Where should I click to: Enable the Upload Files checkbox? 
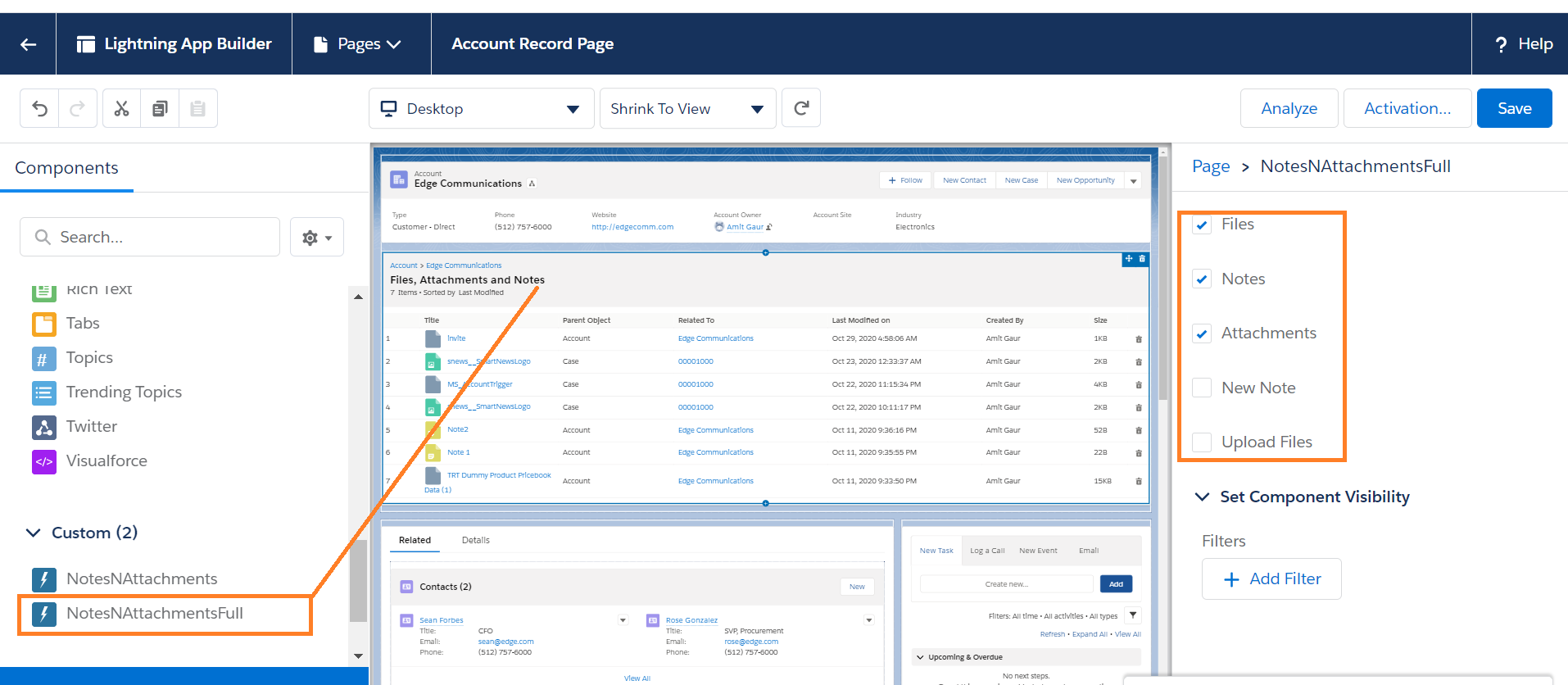(1202, 442)
